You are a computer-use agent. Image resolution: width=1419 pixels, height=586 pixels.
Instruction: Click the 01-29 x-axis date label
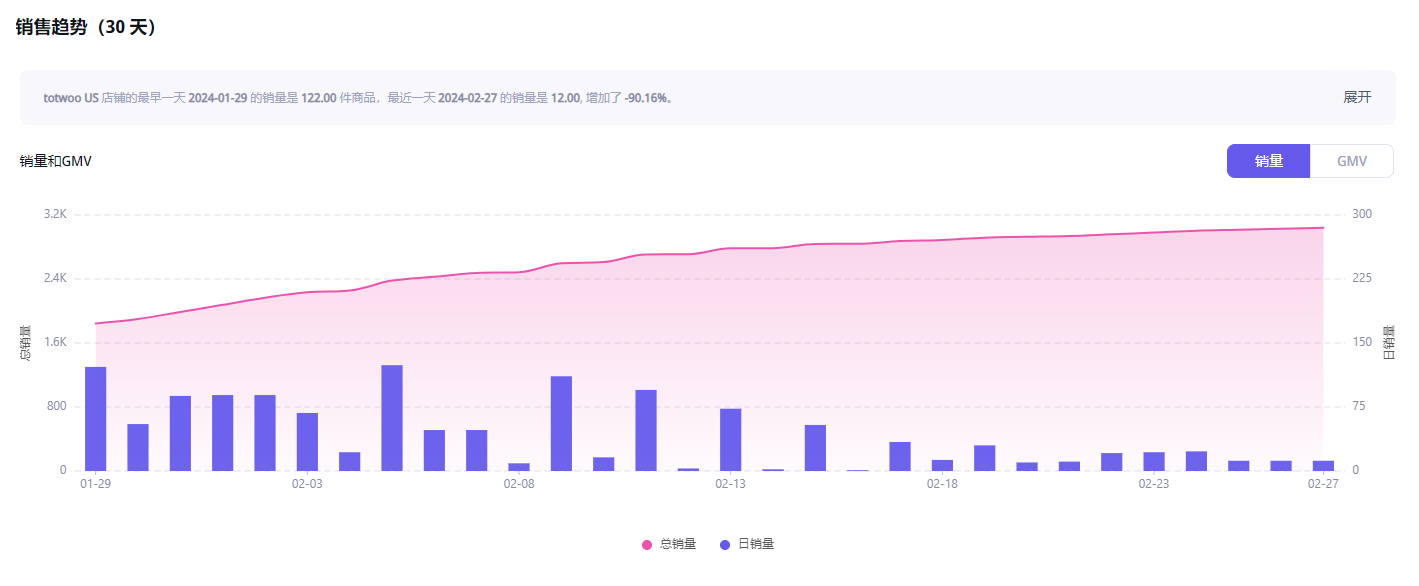pyautogui.click(x=96, y=484)
